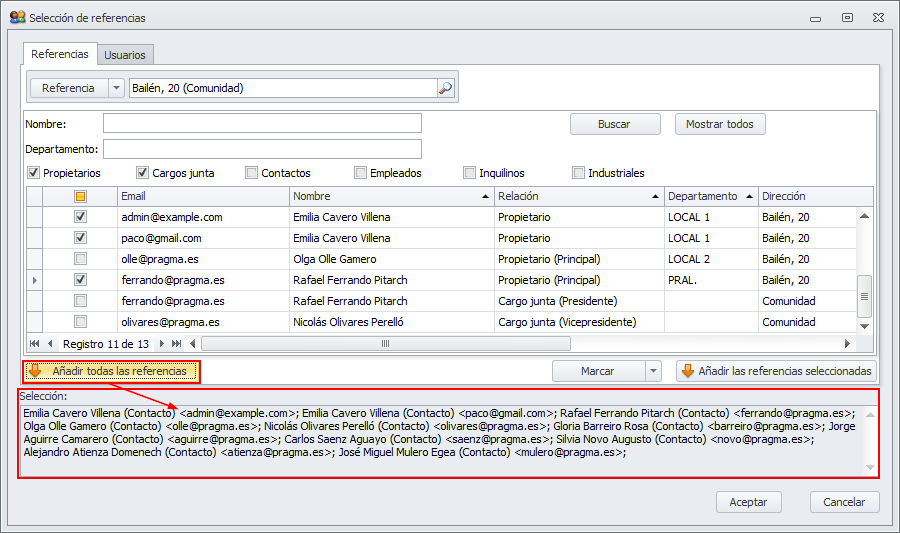
Task: Select the Nicolás Olivares Perelló name cell
Action: (x=392, y=322)
